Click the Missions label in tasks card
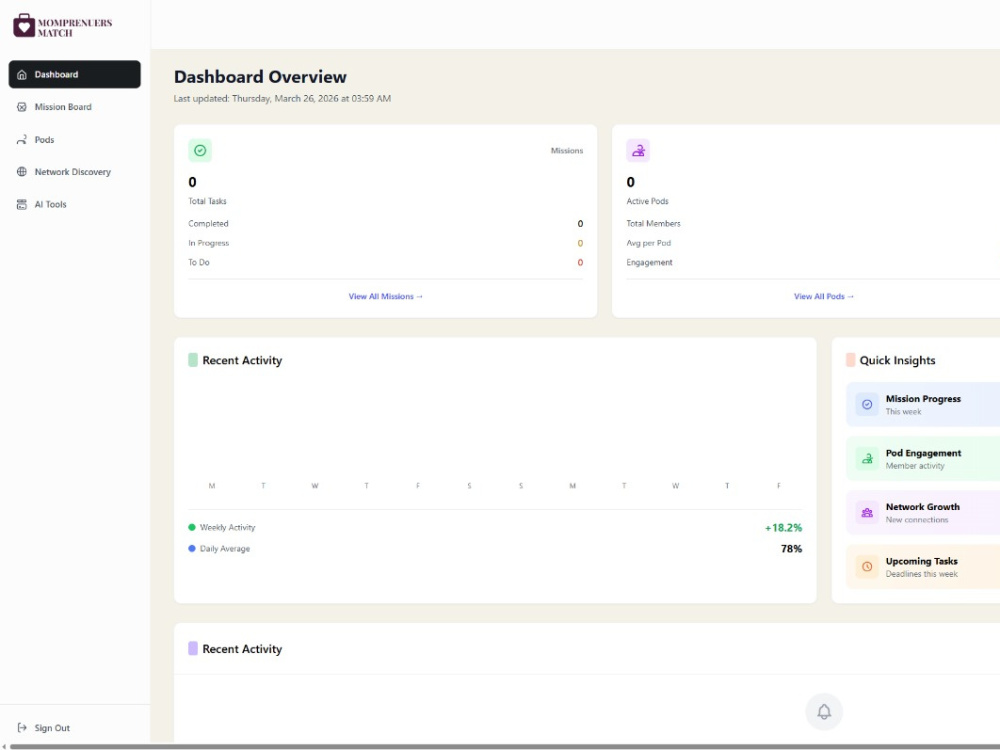This screenshot has height=750, width=1000. (x=567, y=151)
